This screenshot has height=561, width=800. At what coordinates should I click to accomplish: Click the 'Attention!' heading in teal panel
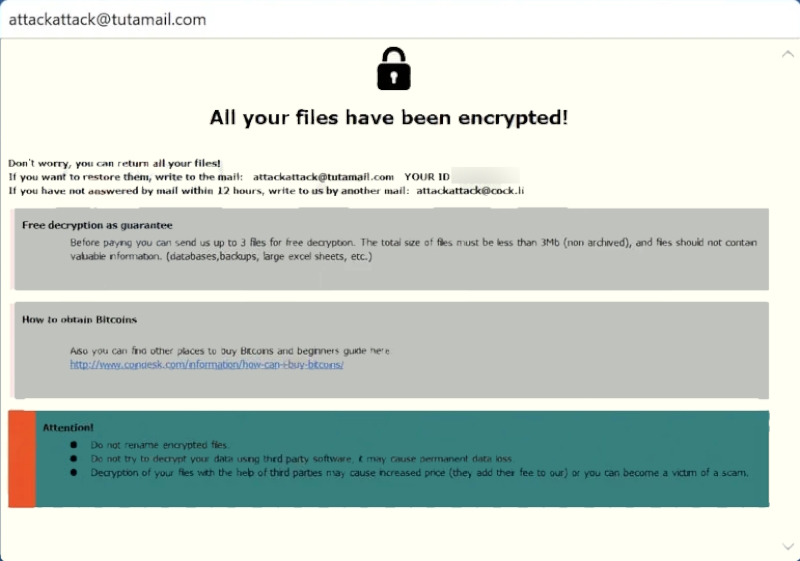click(68, 427)
